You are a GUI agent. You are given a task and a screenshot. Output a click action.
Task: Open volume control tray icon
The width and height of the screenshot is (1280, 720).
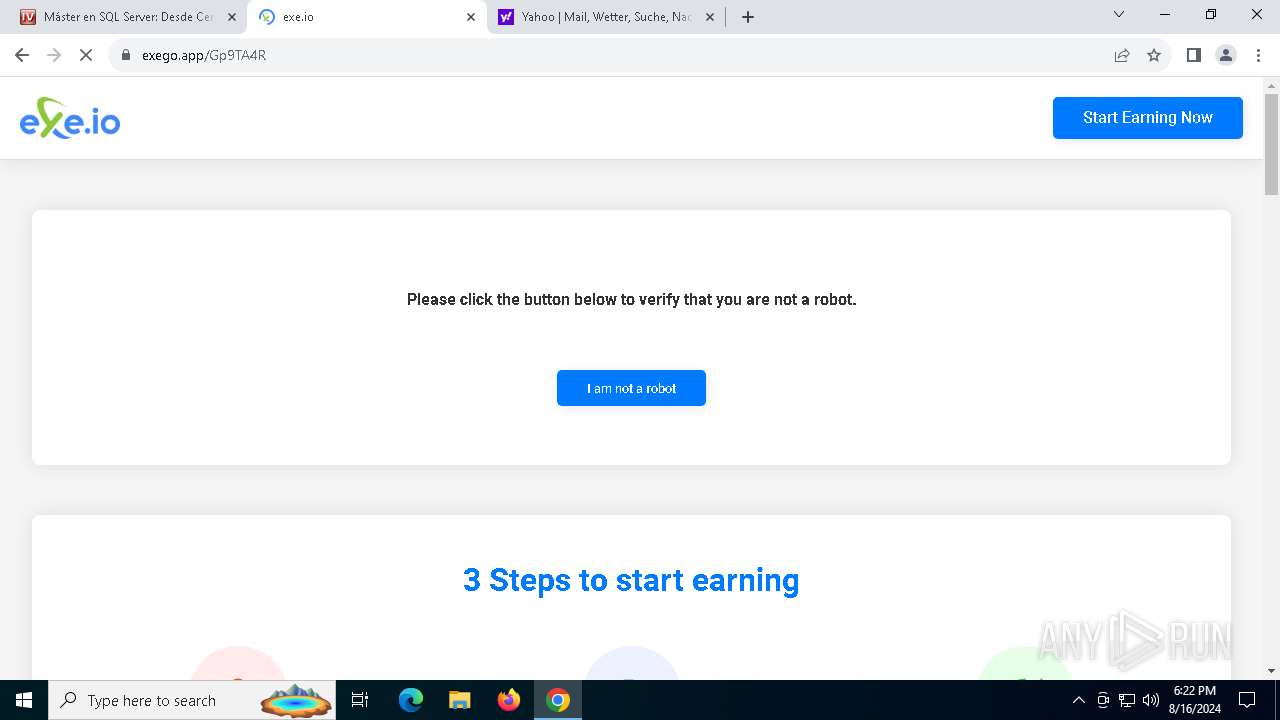click(1151, 700)
